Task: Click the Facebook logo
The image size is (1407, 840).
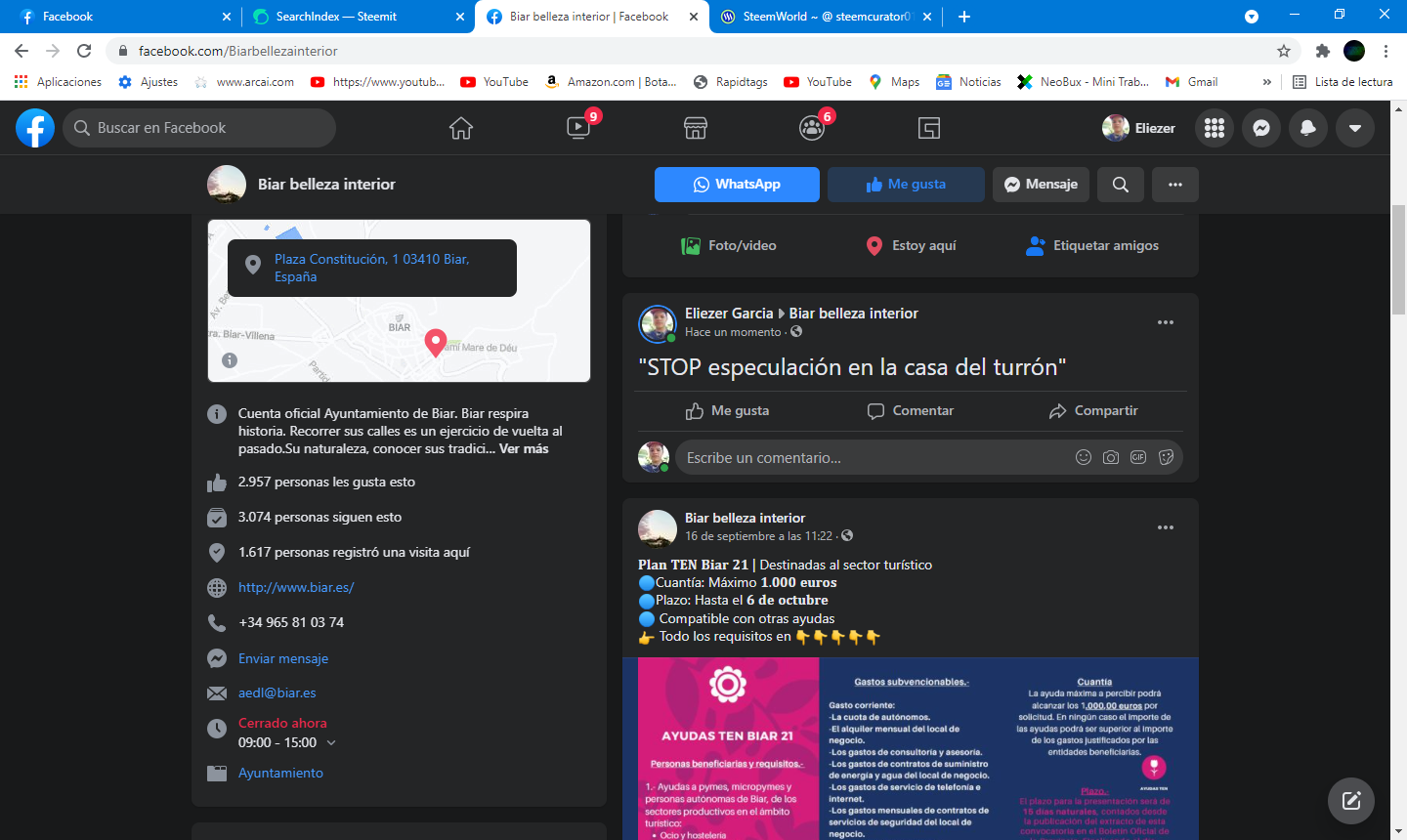Action: pyautogui.click(x=35, y=128)
